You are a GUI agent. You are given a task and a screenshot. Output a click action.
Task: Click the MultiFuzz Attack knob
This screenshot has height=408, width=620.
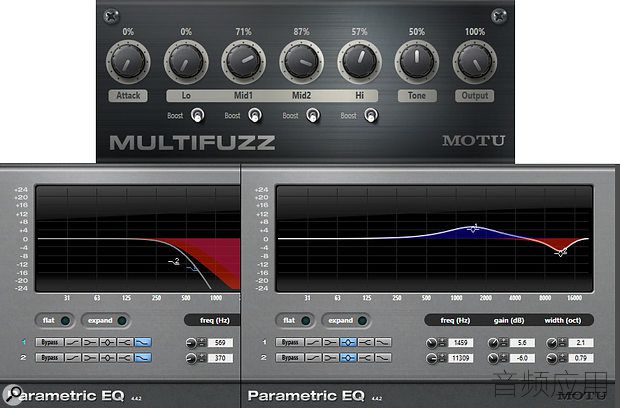tap(128, 62)
